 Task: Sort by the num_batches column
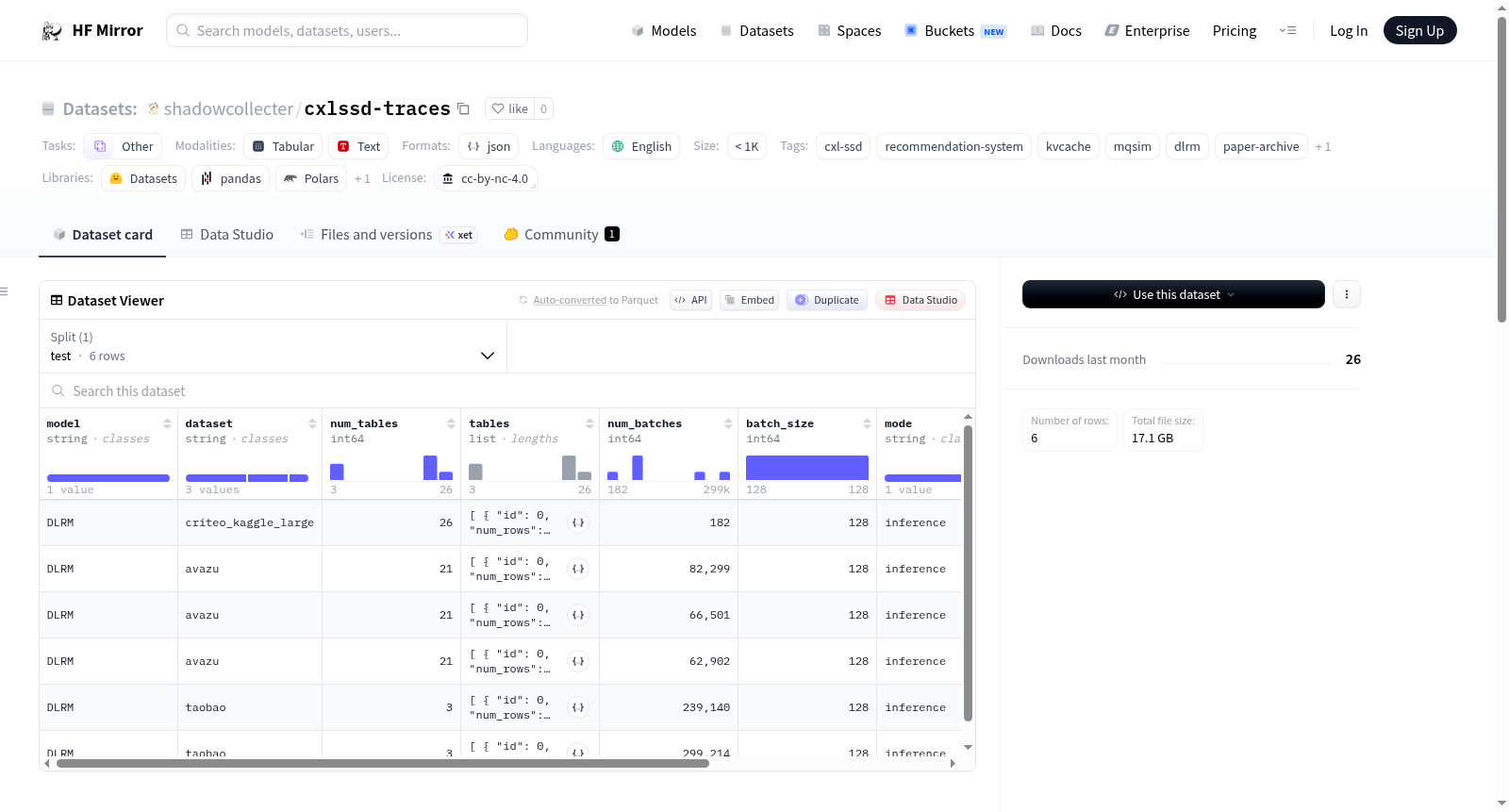728,423
